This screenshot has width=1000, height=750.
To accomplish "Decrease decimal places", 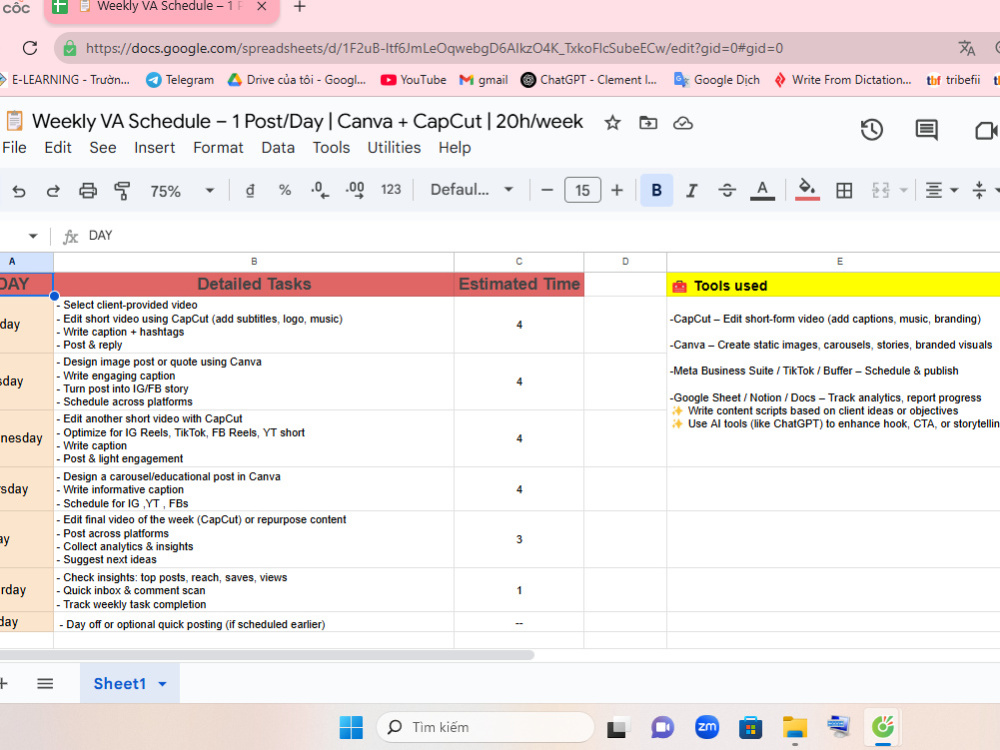I will click(320, 190).
